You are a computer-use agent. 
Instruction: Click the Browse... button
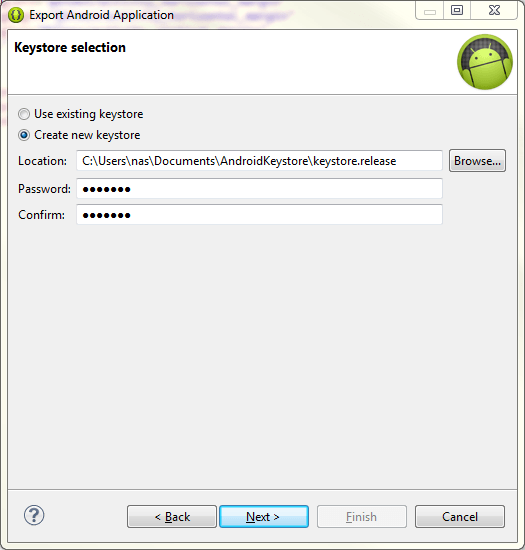(x=477, y=161)
